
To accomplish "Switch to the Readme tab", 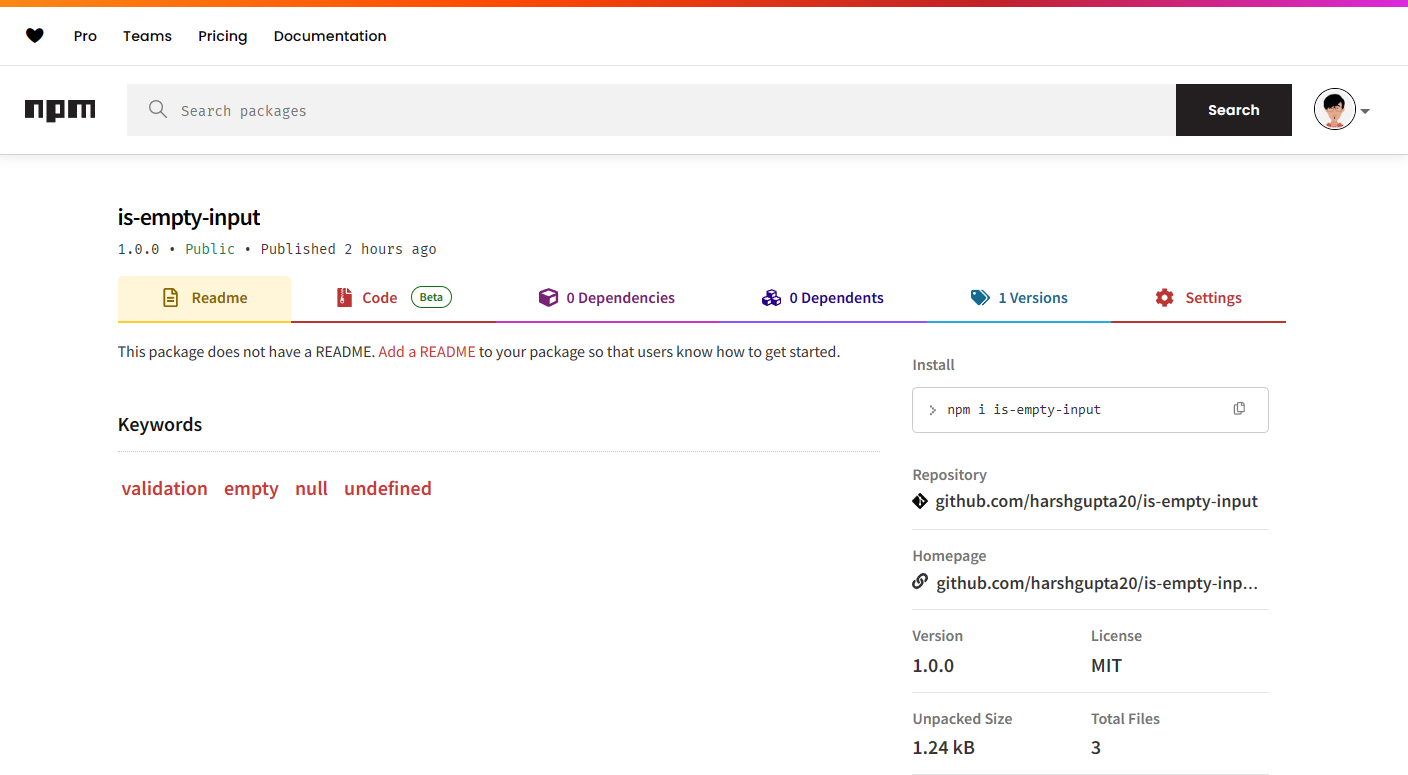I will pos(204,298).
